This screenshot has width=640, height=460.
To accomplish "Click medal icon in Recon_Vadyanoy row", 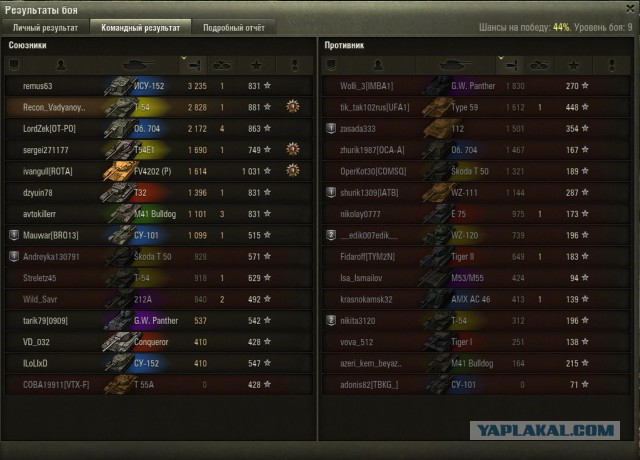I will pyautogui.click(x=293, y=107).
